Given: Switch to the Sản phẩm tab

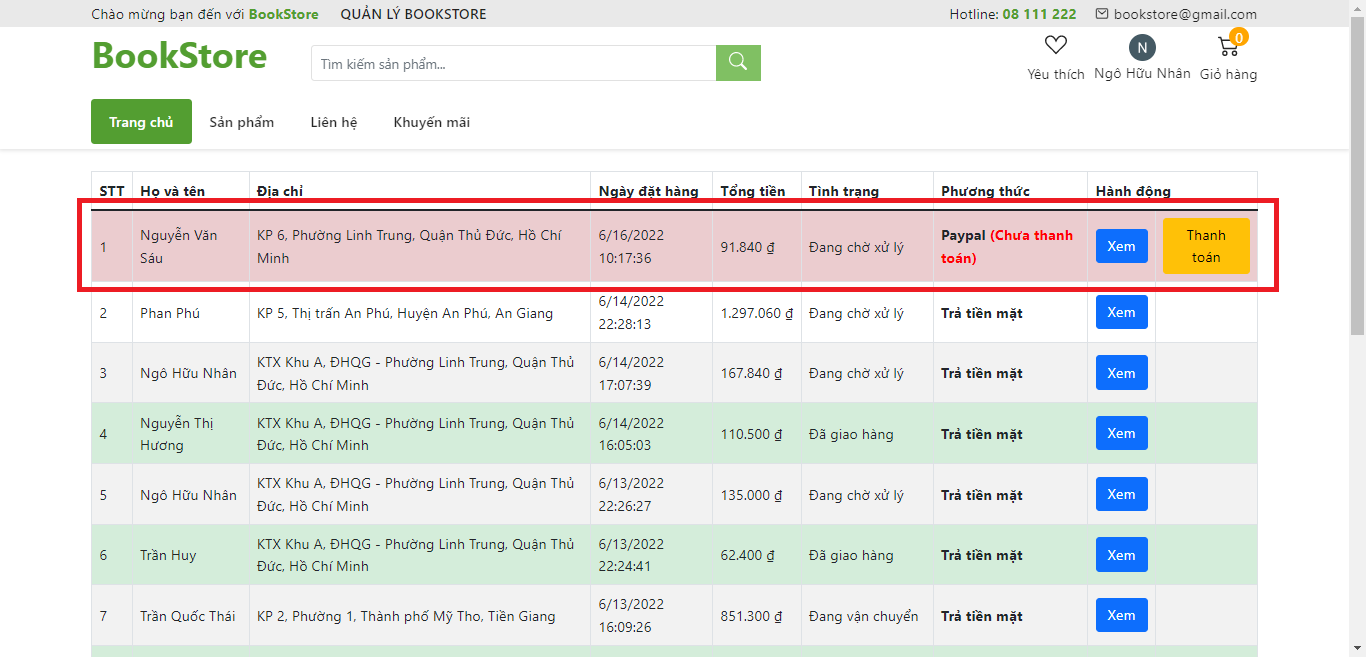Looking at the screenshot, I should [x=241, y=121].
